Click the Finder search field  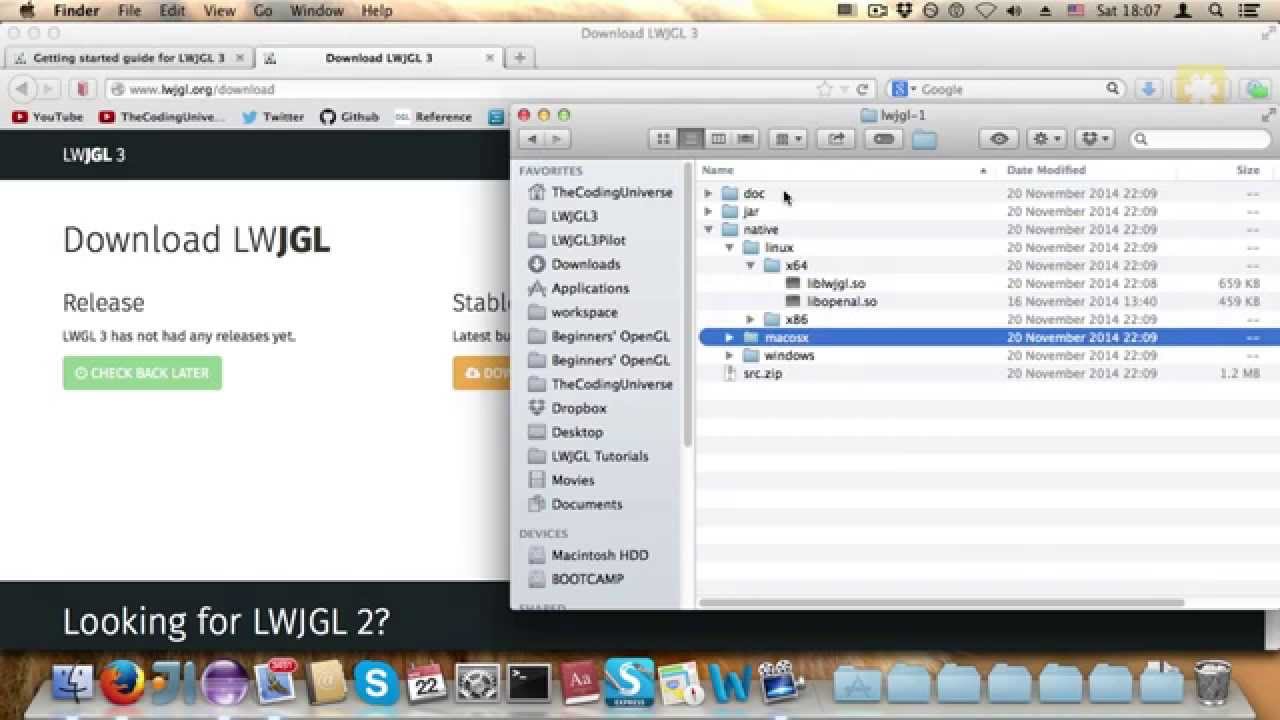pos(1200,139)
